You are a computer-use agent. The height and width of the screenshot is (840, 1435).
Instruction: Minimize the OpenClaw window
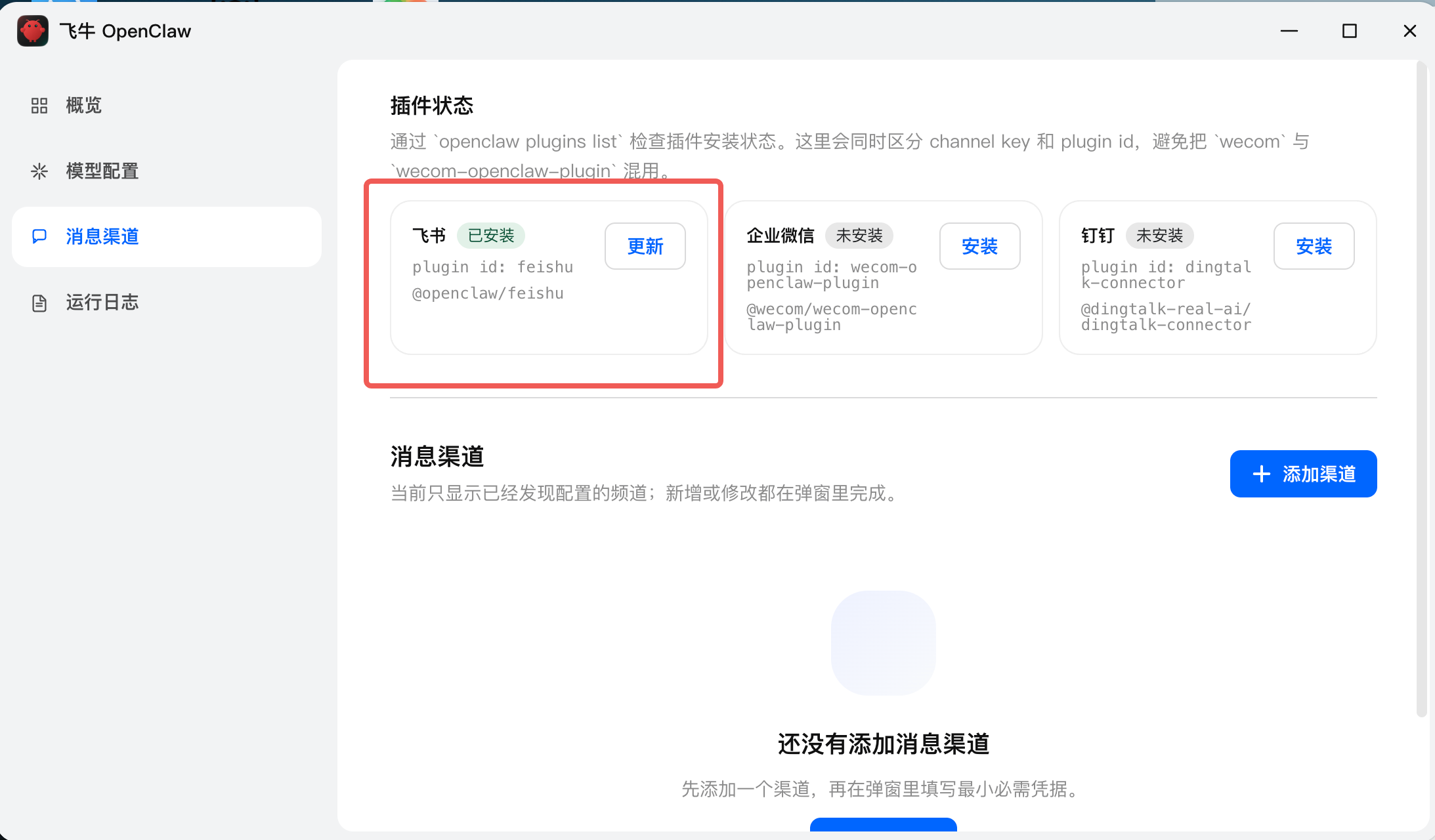click(1289, 31)
